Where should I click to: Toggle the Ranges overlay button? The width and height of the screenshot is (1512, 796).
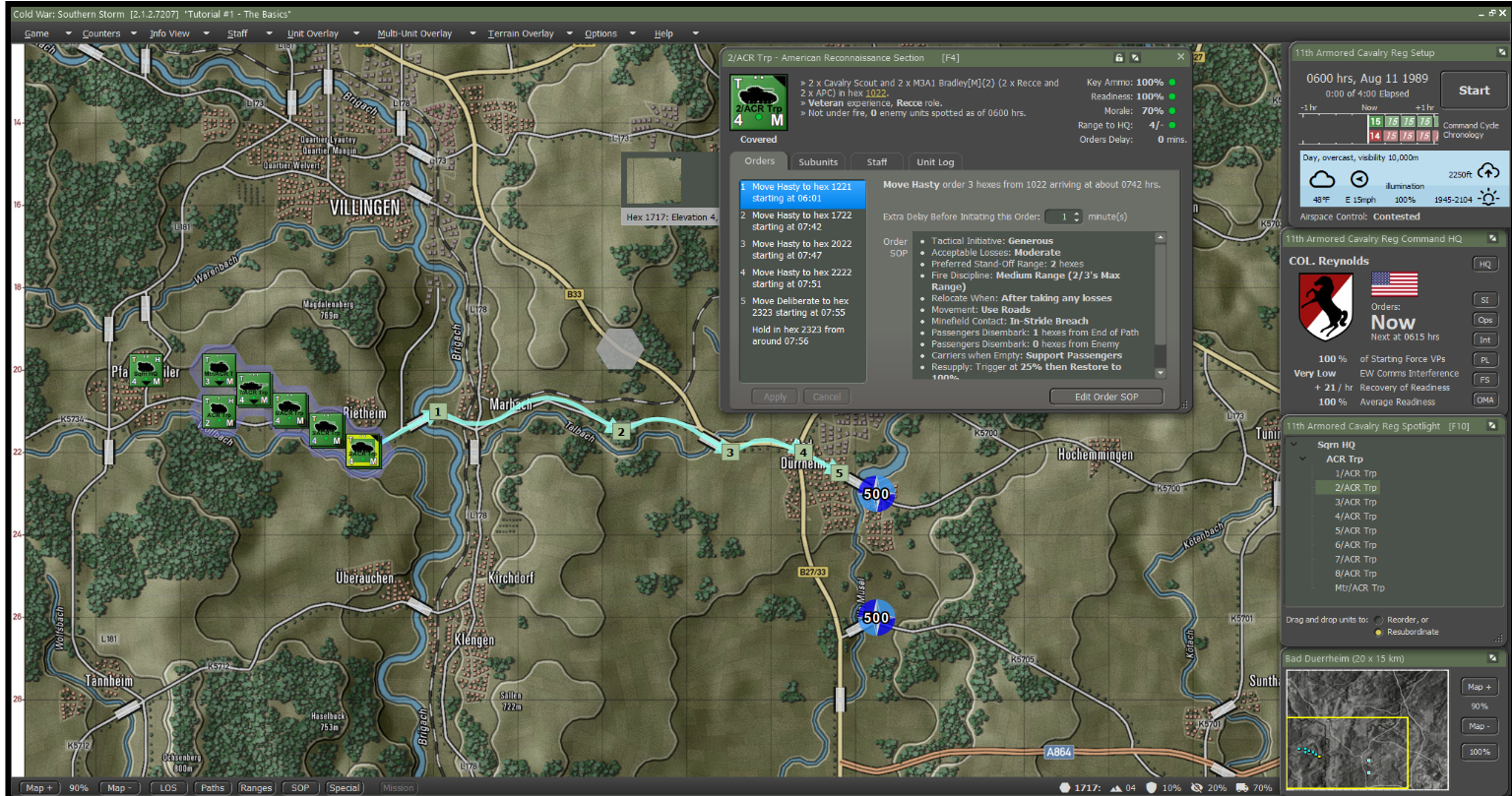[256, 787]
